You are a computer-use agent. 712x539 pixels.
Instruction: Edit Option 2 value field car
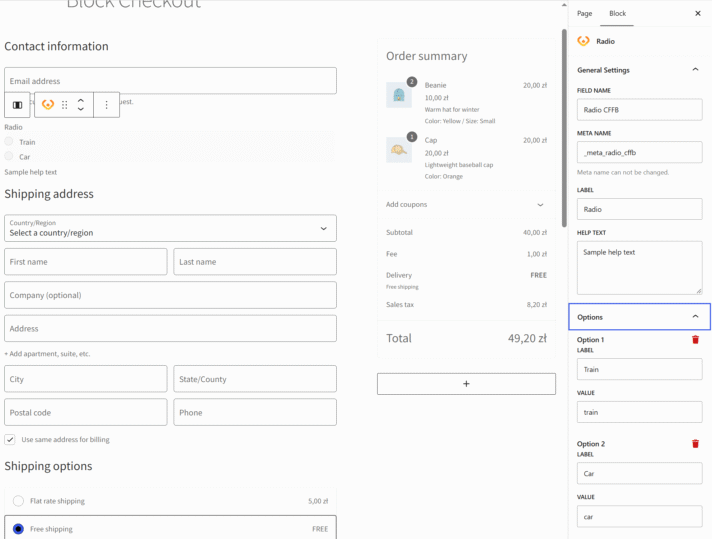639,516
